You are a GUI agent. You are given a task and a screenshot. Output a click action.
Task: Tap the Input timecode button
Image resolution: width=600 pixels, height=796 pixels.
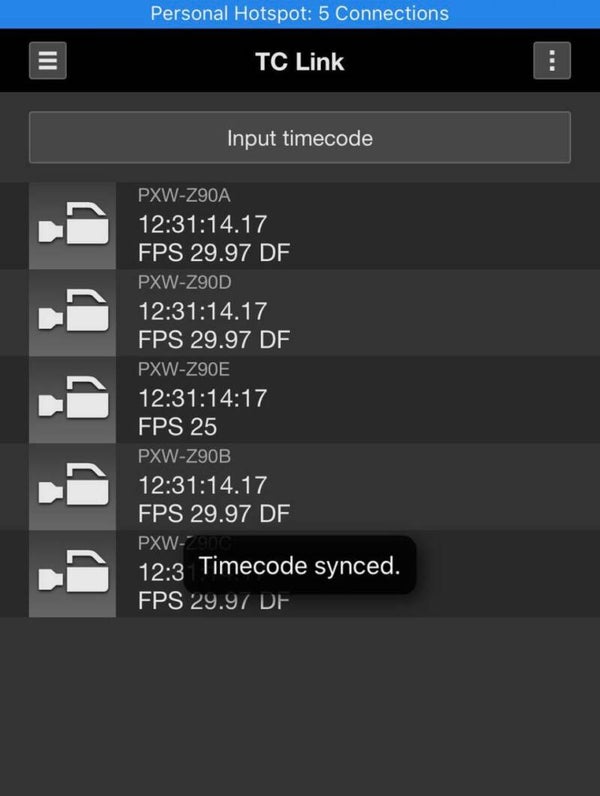point(300,138)
